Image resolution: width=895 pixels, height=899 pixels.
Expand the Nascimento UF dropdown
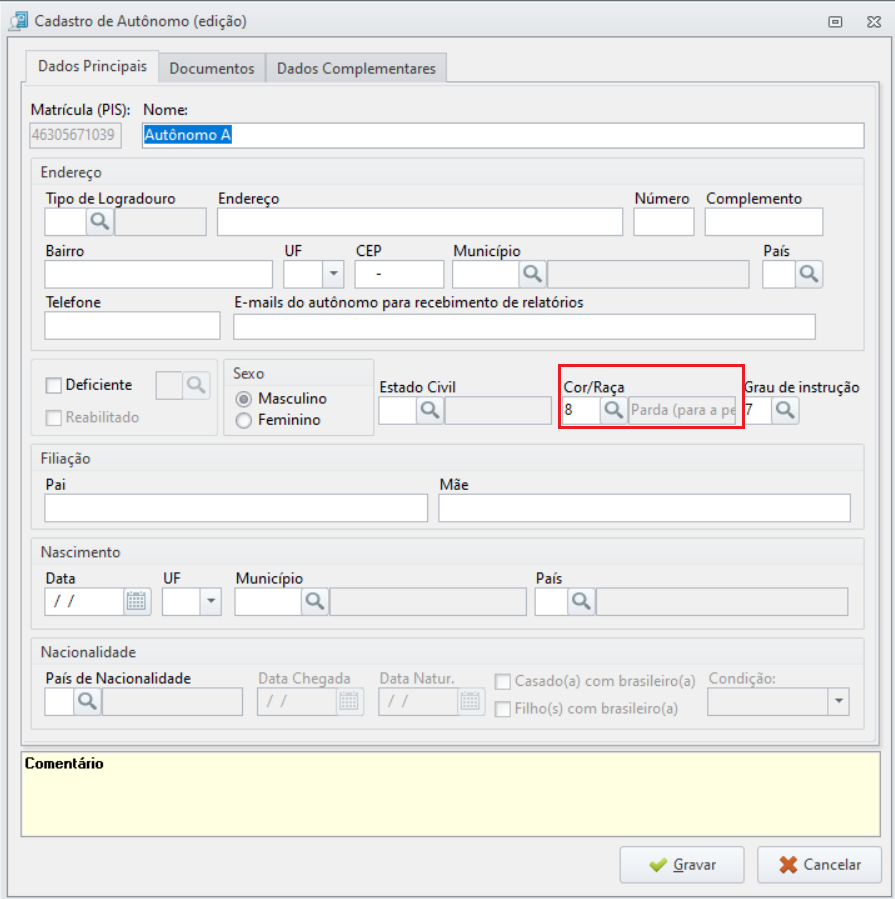[x=211, y=602]
